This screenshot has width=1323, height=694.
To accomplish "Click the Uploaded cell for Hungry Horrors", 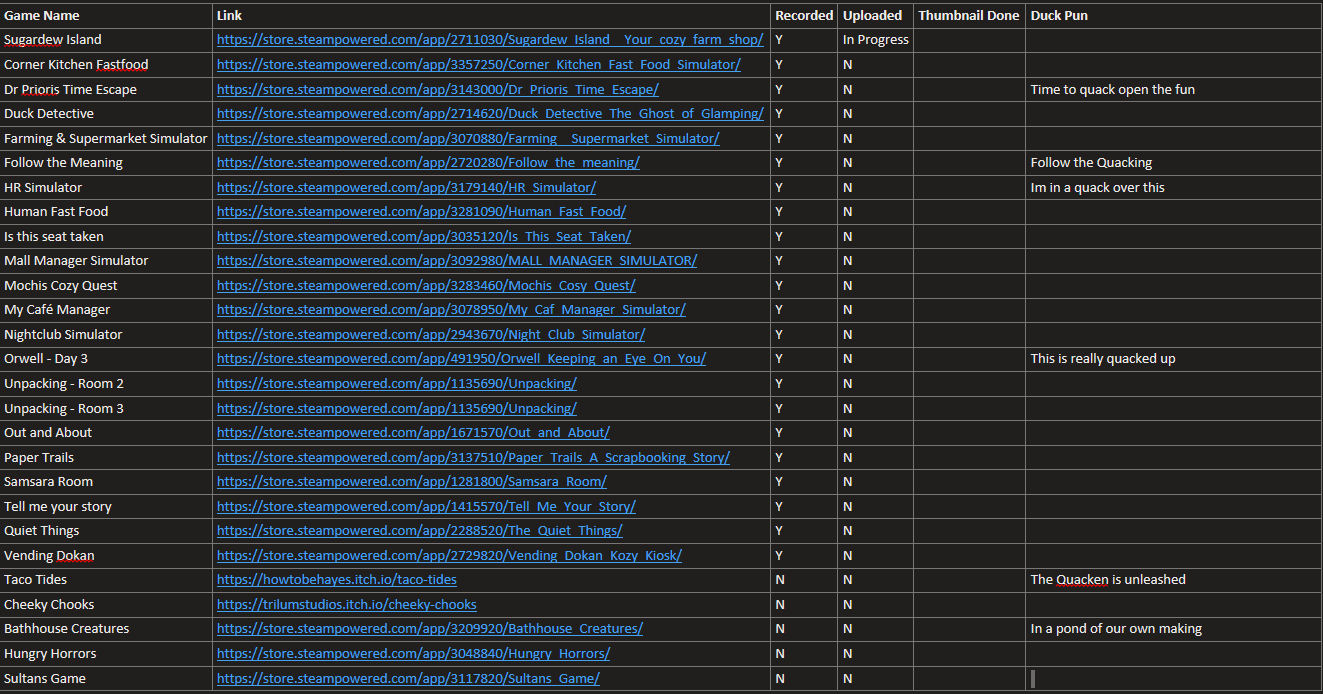I will (x=874, y=654).
